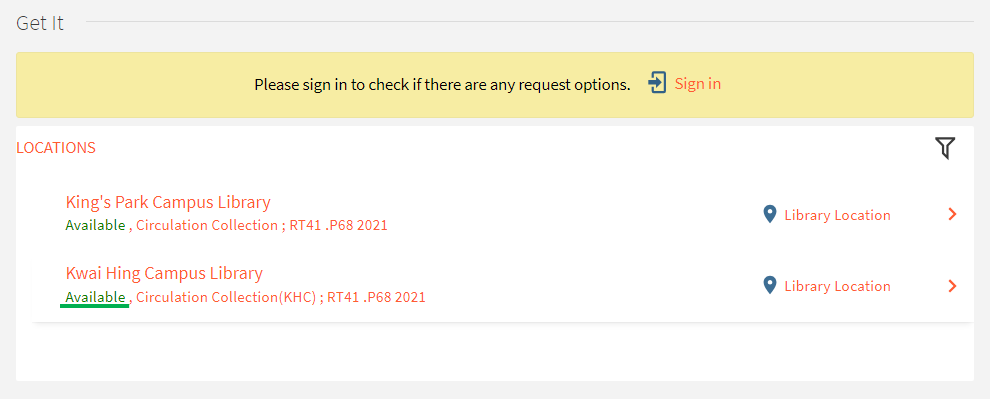Image resolution: width=990 pixels, height=399 pixels.
Task: Click Available status under King's Park
Action: (x=95, y=225)
